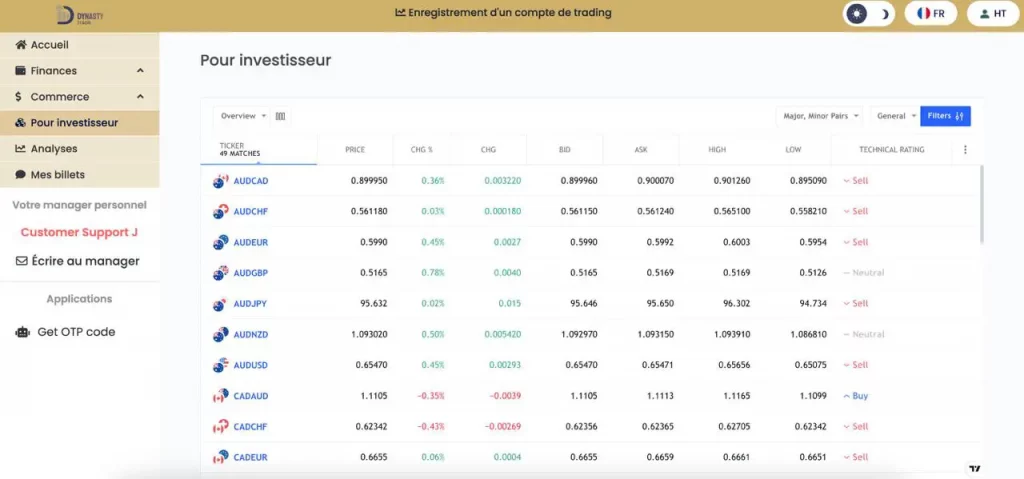The width and height of the screenshot is (1024, 479).
Task: Click the home icon beside Accueil
Action: click(20, 45)
